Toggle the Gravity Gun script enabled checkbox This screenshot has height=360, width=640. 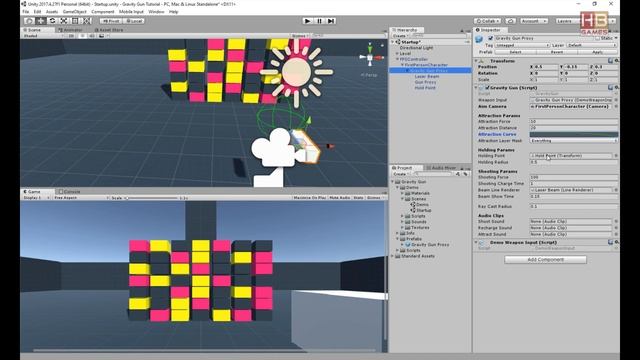[x=487, y=87]
